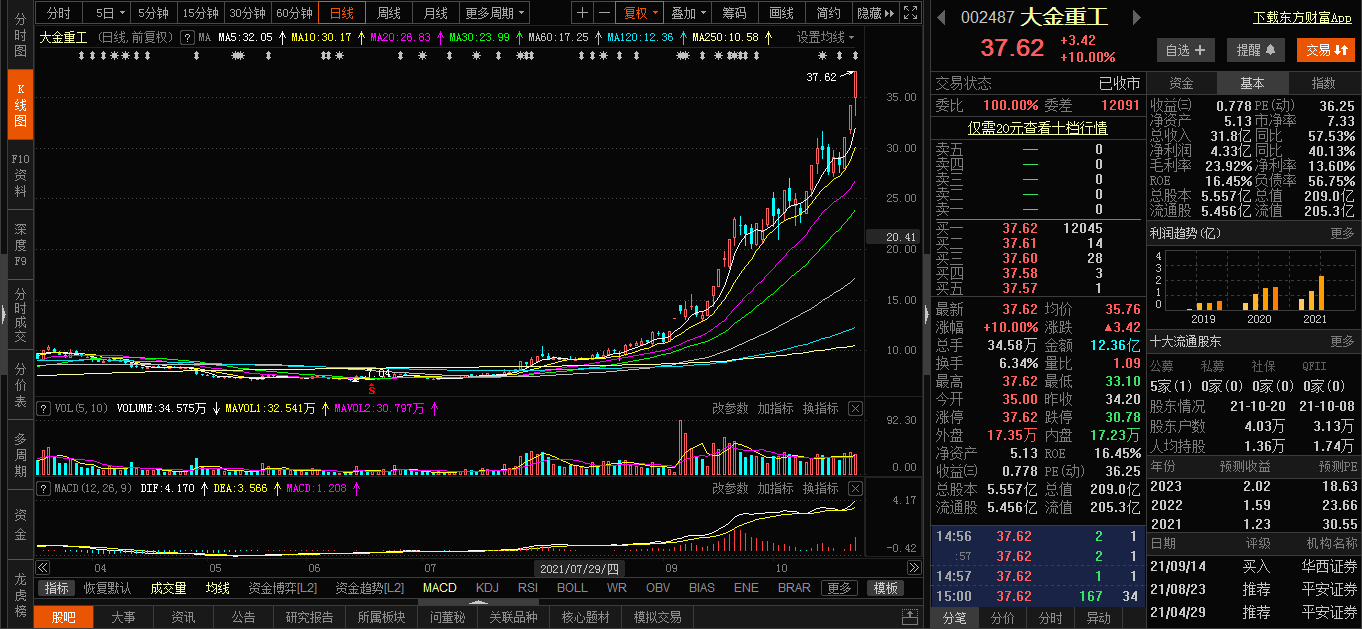Open 研究报告 bottom tab
The height and width of the screenshot is (629, 1362).
pos(309,617)
